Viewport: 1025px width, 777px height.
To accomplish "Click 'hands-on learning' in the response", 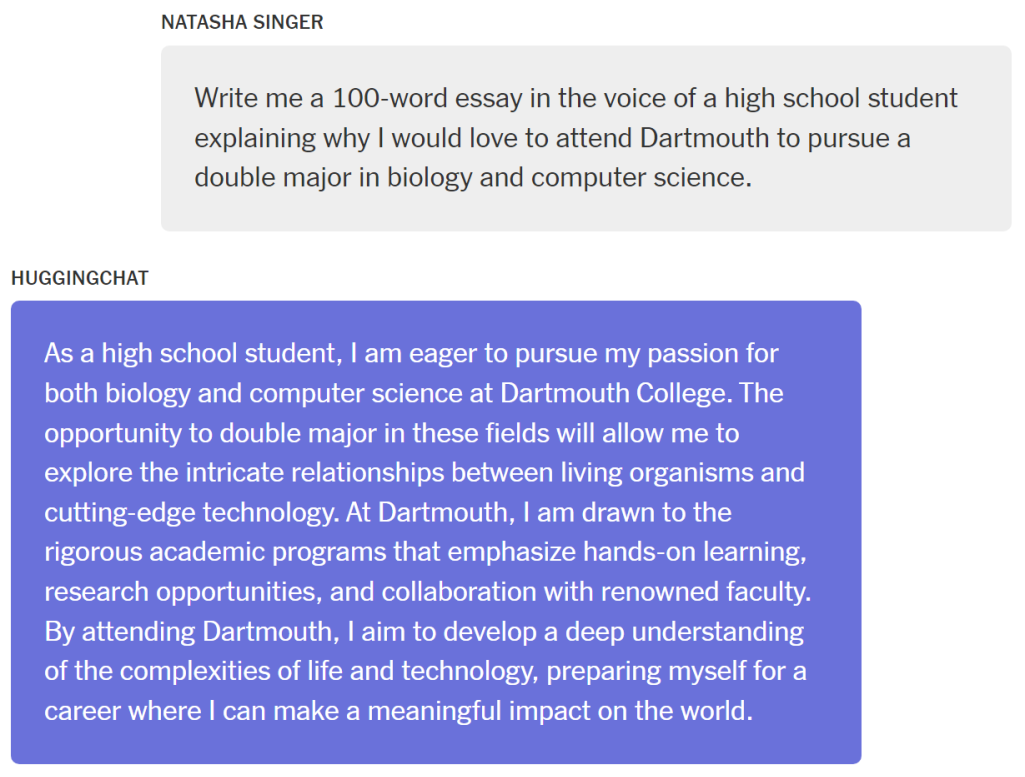I will click(x=694, y=553).
